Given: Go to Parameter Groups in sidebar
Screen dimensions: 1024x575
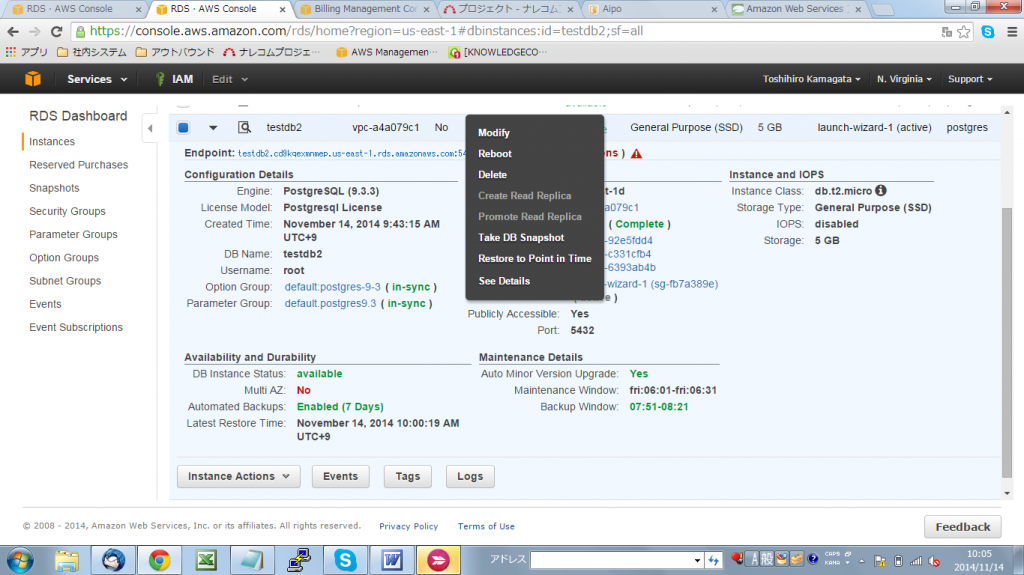Looking at the screenshot, I should (x=73, y=235).
